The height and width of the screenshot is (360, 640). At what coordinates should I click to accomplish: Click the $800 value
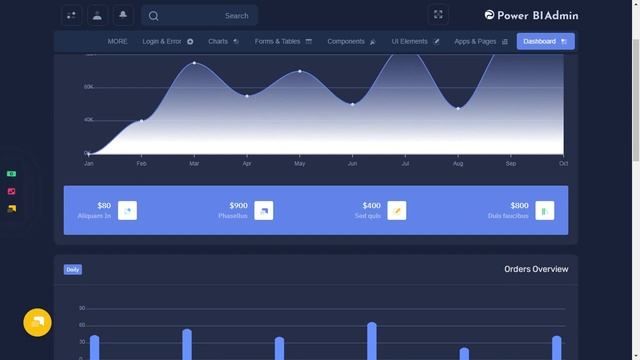(519, 205)
